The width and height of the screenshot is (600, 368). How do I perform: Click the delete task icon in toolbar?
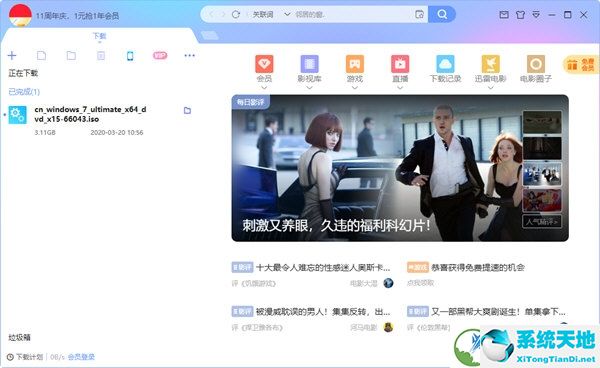click(x=101, y=56)
